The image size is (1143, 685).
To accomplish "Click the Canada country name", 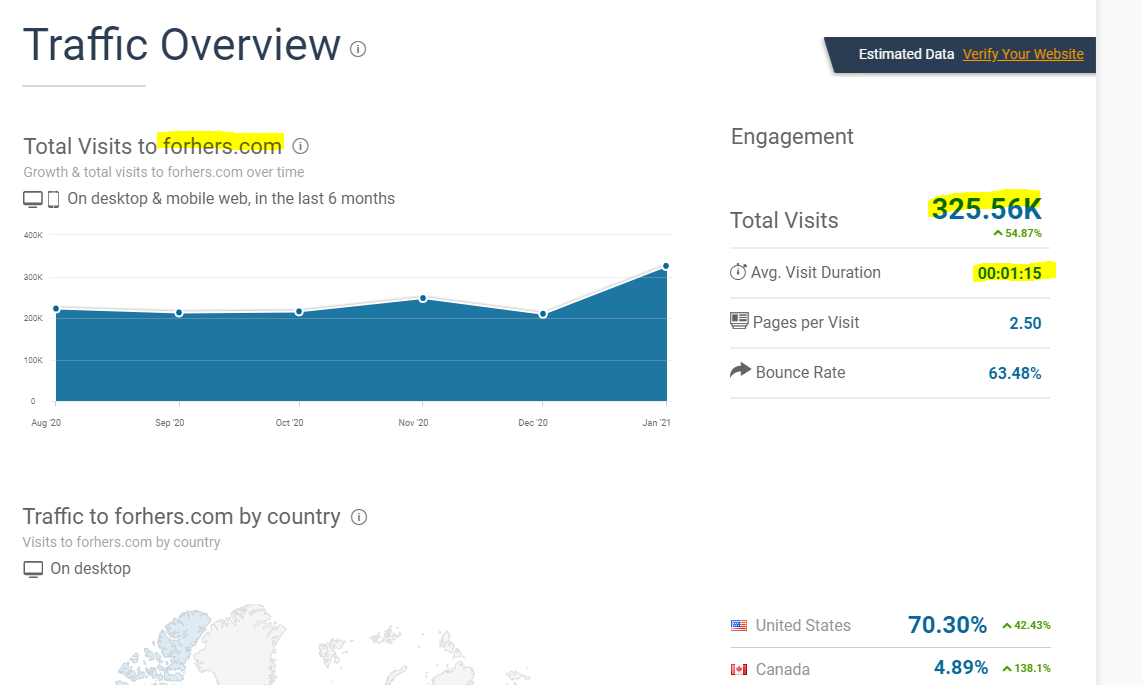I will (782, 669).
